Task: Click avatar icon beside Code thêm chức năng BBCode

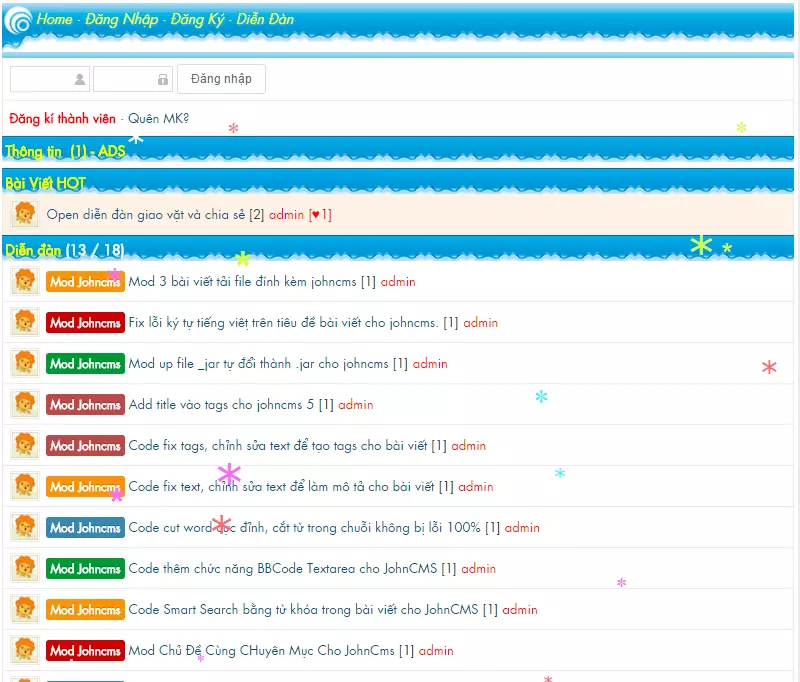Action: 25,568
